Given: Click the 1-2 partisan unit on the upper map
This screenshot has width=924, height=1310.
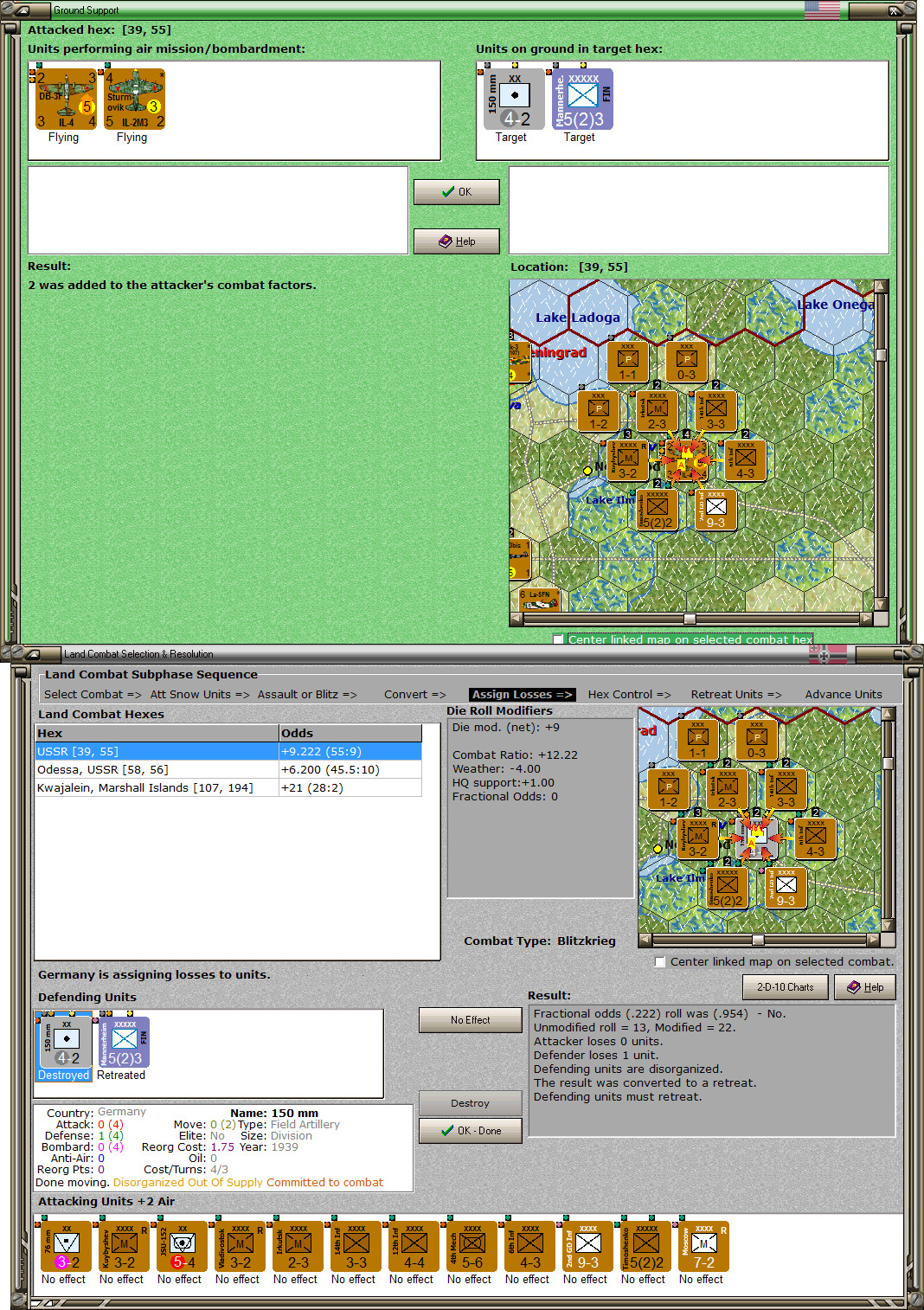Looking at the screenshot, I should tap(599, 411).
